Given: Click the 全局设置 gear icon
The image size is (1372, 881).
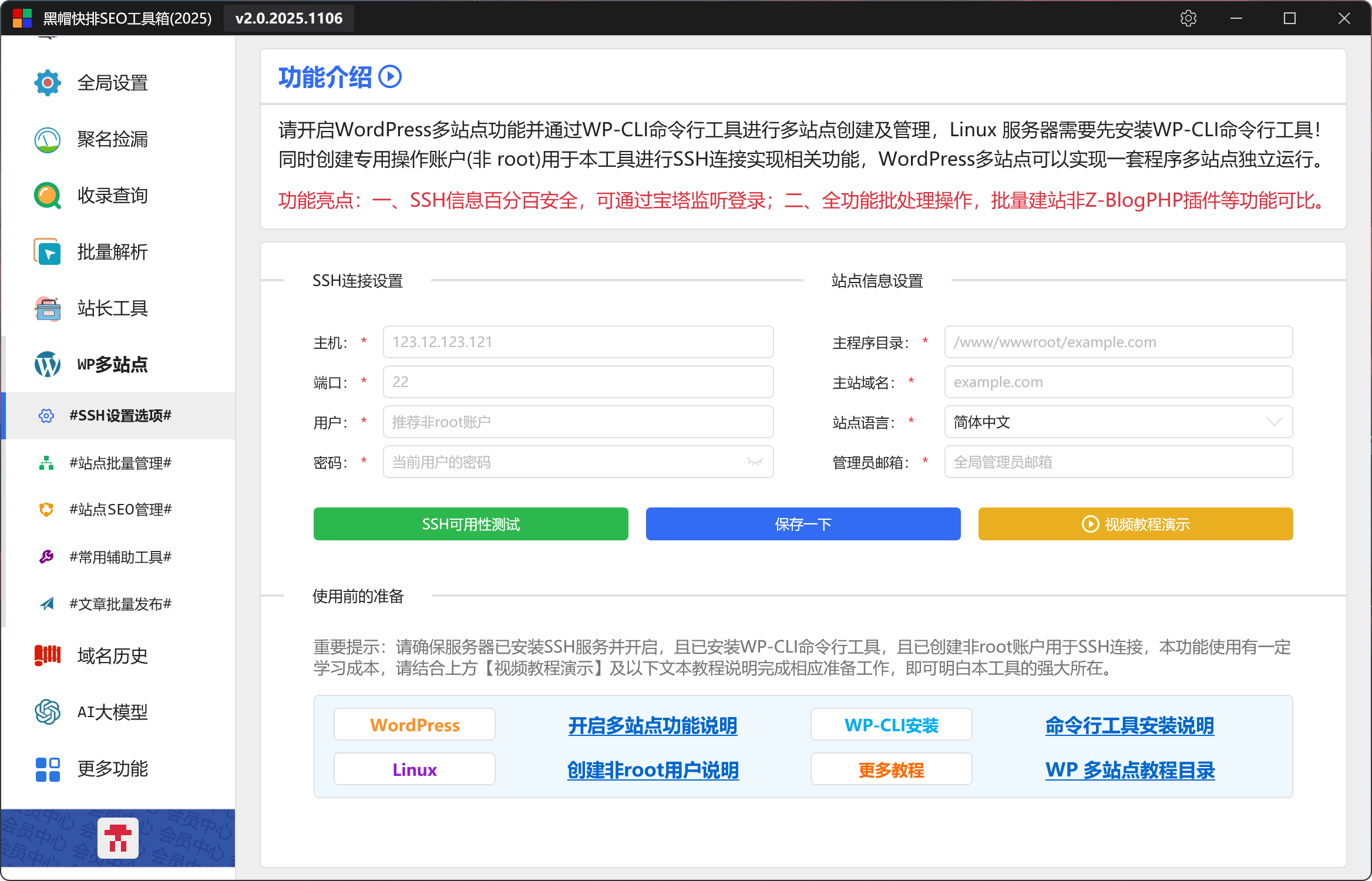Looking at the screenshot, I should pos(47,83).
